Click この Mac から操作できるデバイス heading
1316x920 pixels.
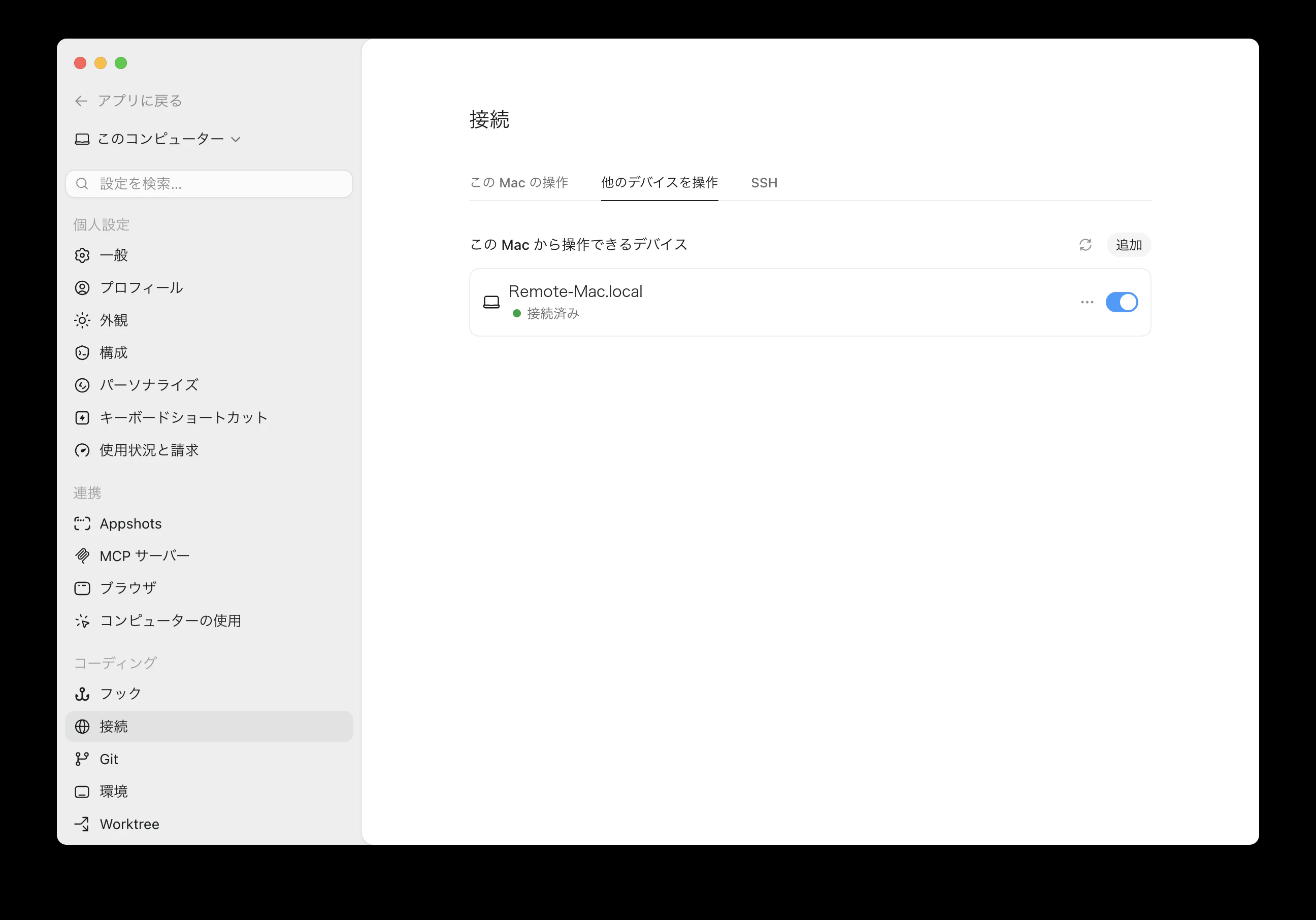click(578, 245)
